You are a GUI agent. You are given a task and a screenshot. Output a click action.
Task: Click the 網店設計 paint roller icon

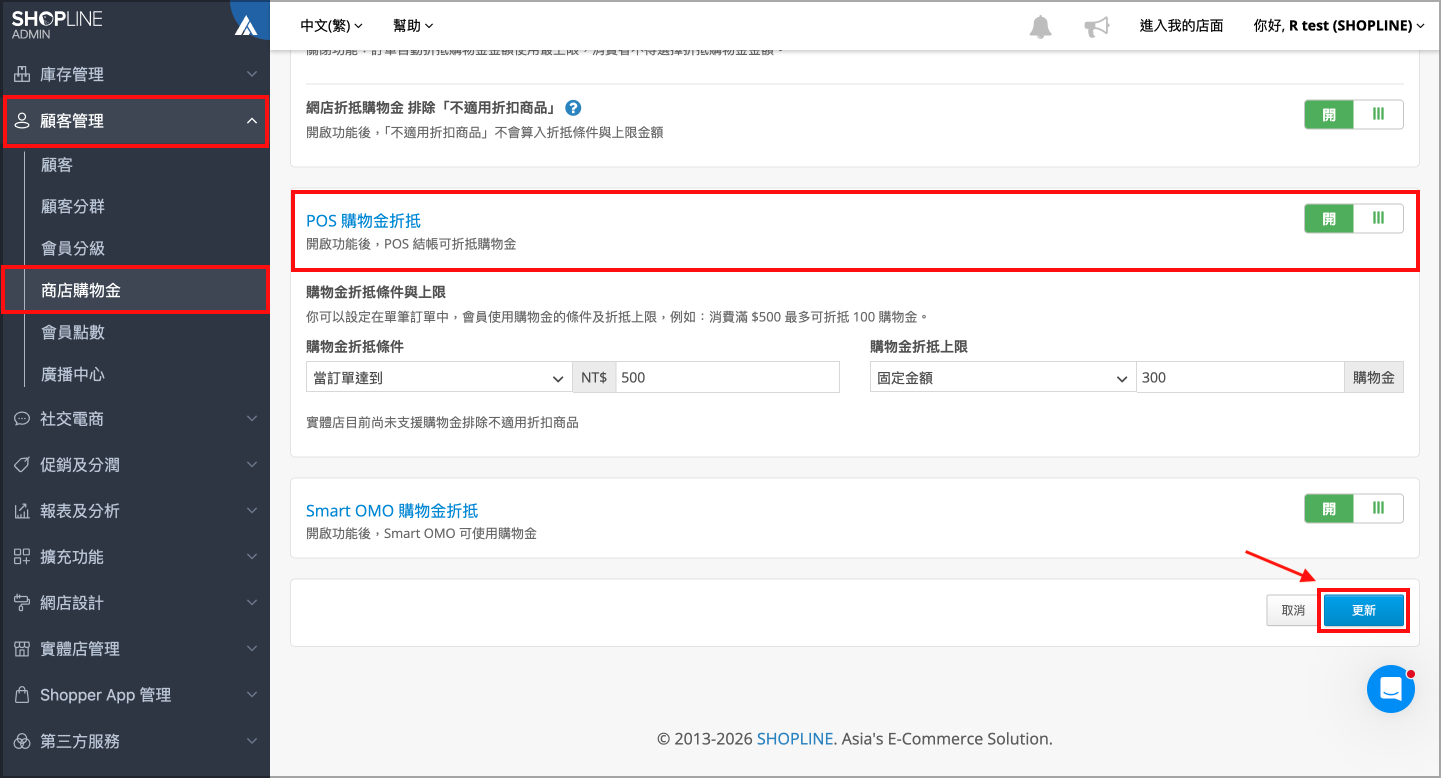click(22, 603)
